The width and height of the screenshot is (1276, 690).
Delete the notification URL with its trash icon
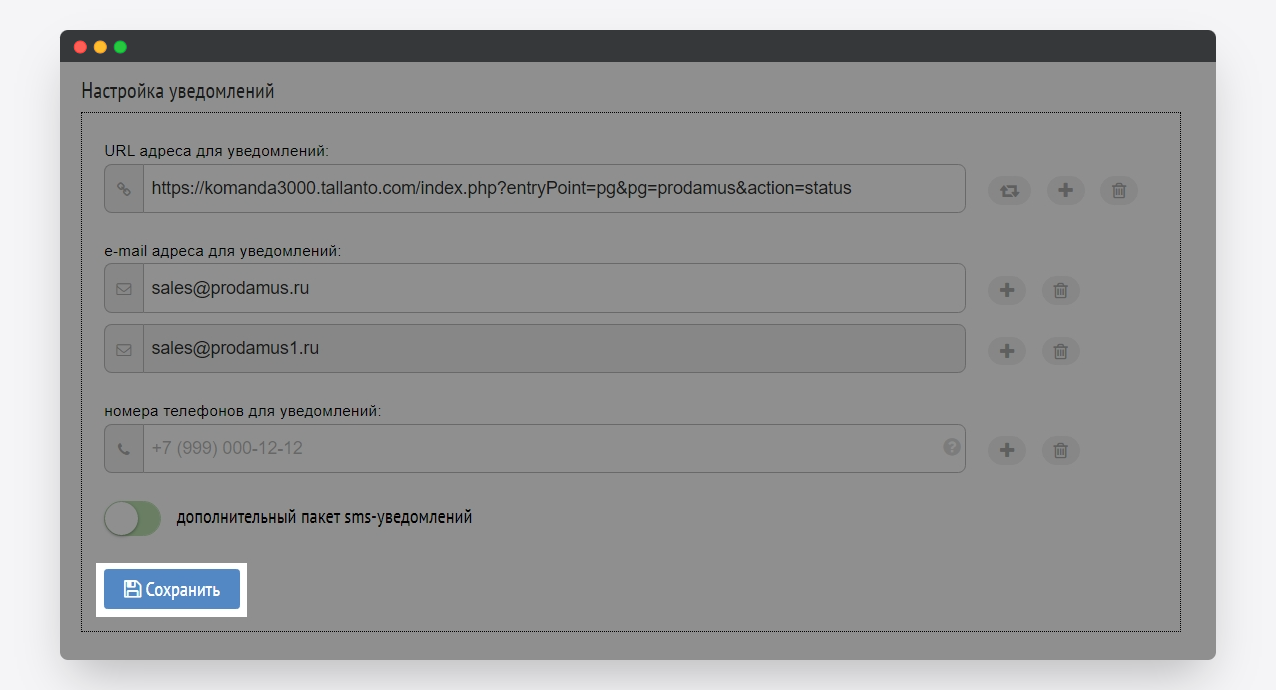pos(1119,190)
